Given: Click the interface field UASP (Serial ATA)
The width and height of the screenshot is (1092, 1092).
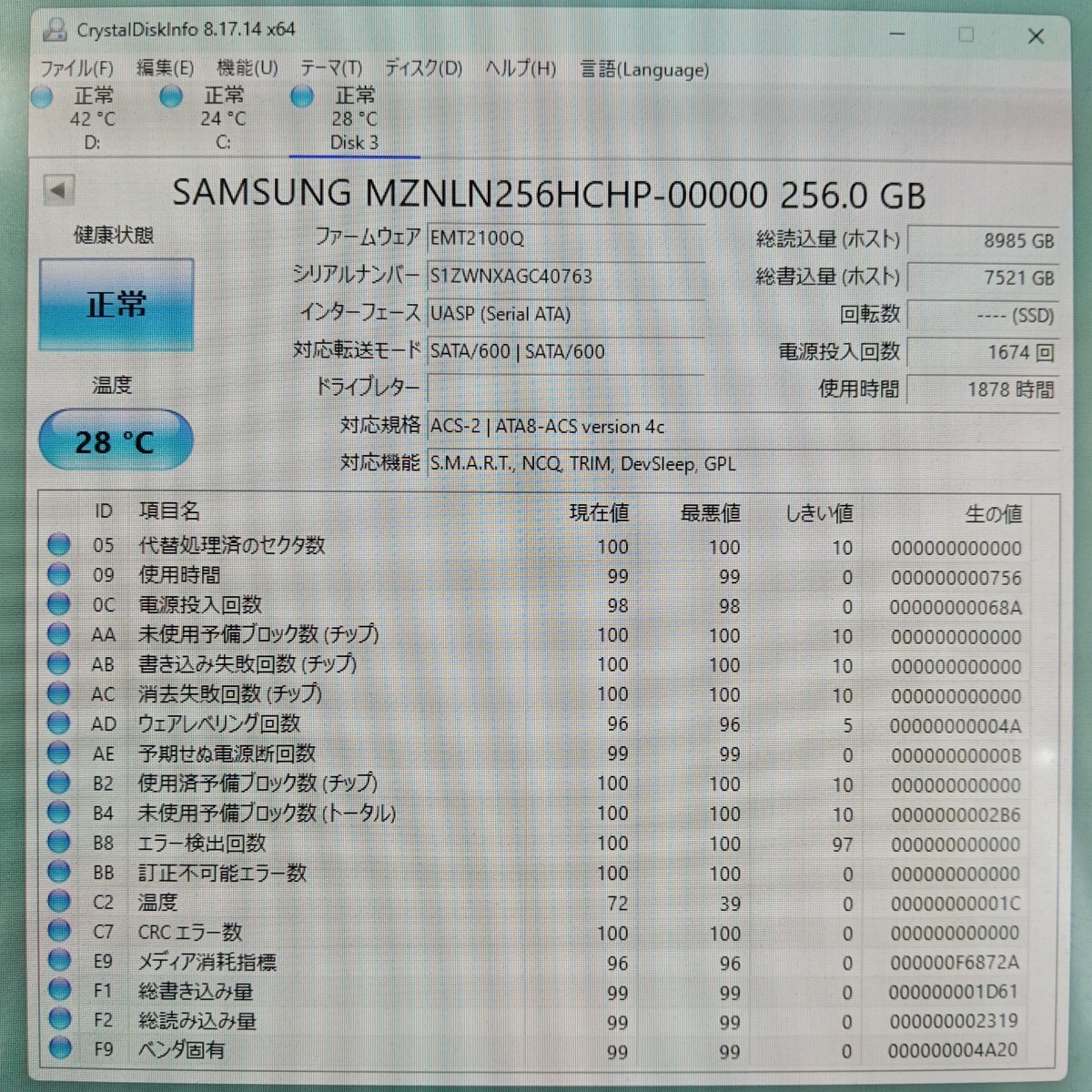Looking at the screenshot, I should click(x=565, y=314).
